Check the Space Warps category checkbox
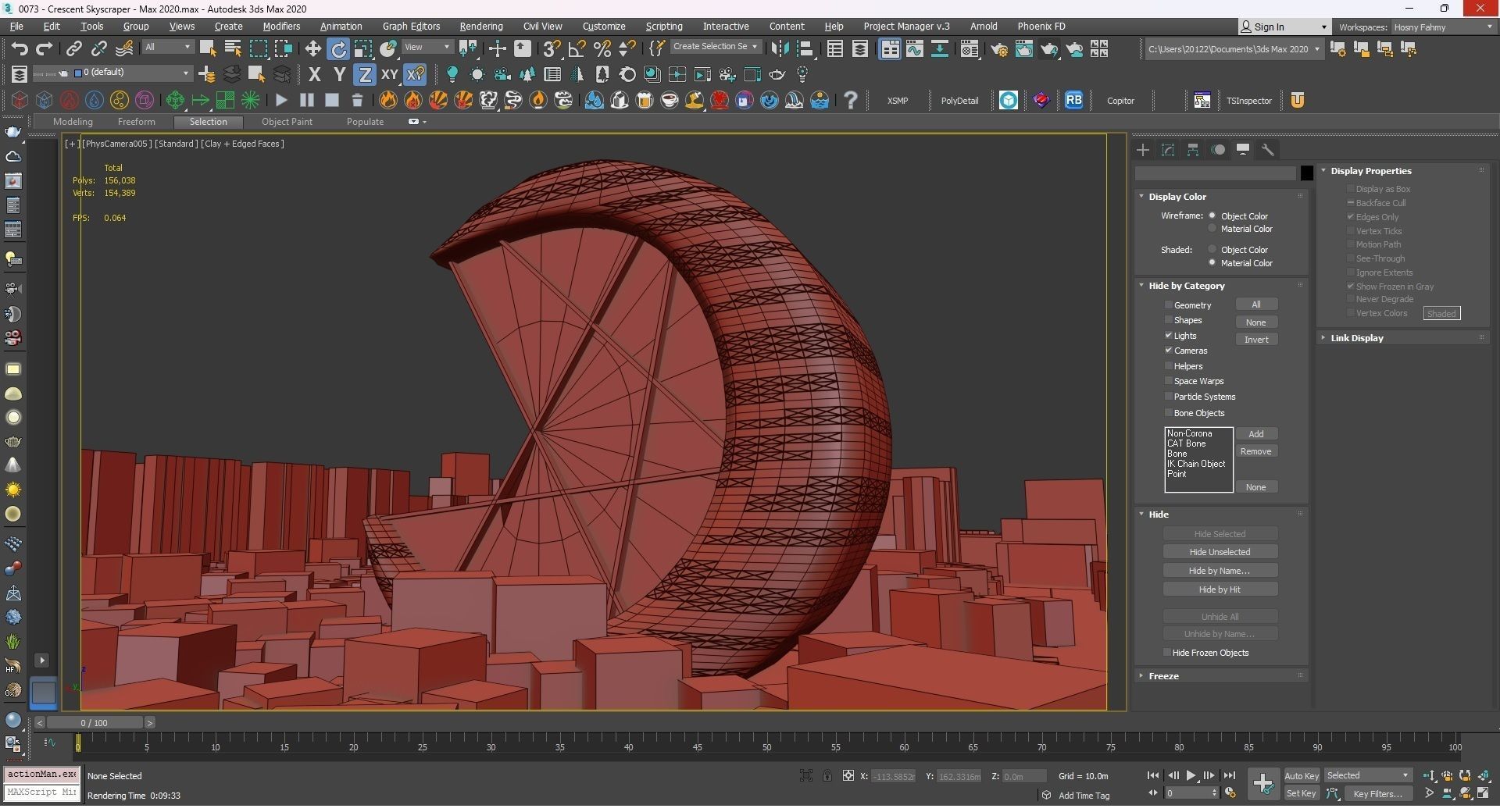 [x=1169, y=381]
